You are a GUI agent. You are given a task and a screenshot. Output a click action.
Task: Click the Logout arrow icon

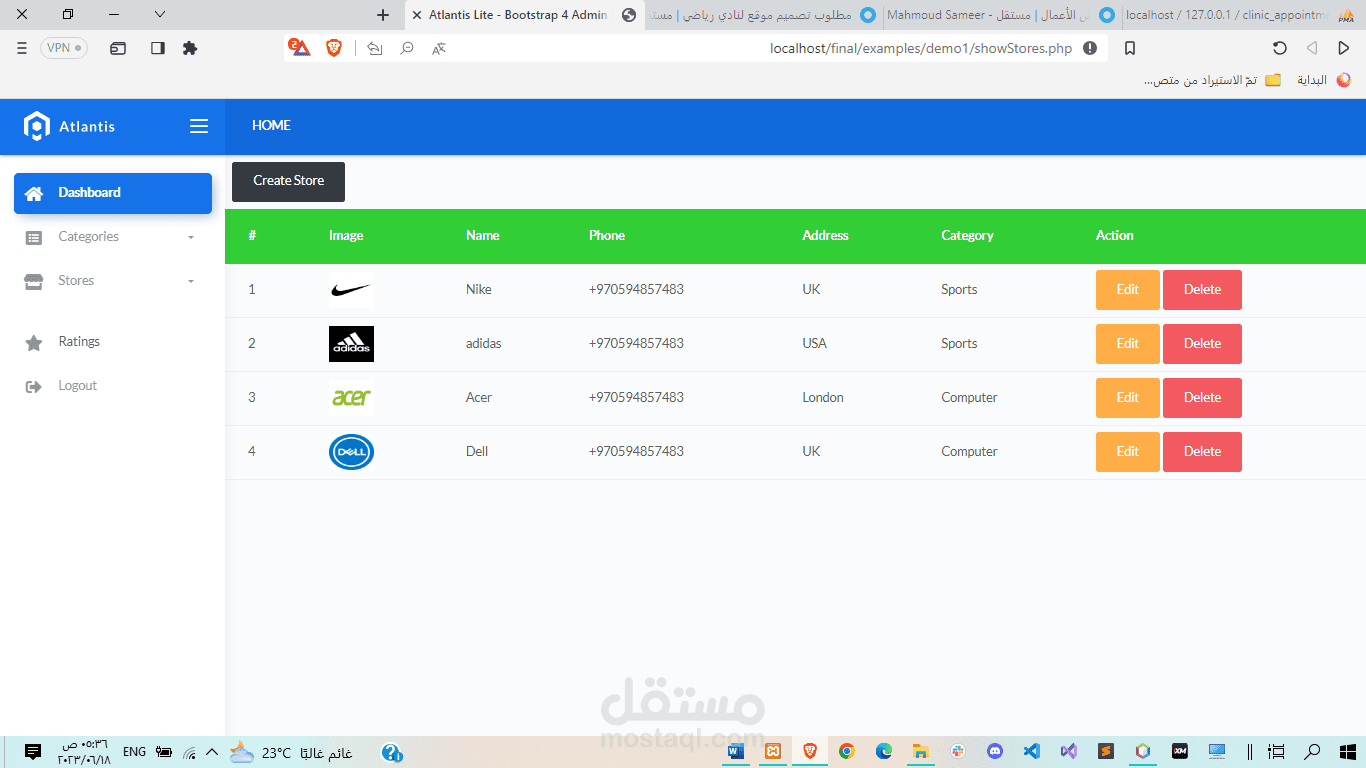[x=34, y=387]
